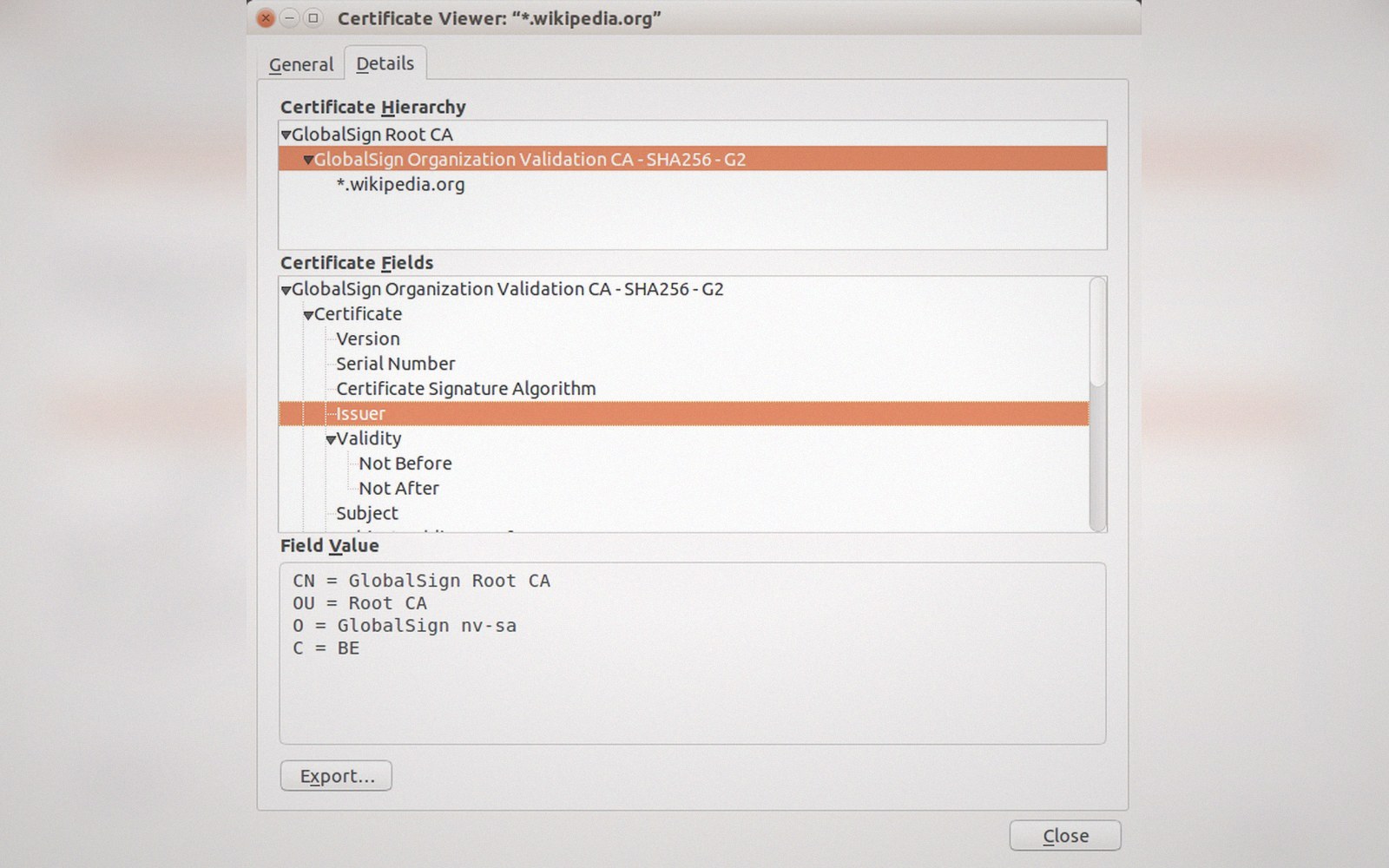The width and height of the screenshot is (1389, 868).
Task: Minimize the Certificate Viewer window
Action: (x=290, y=18)
